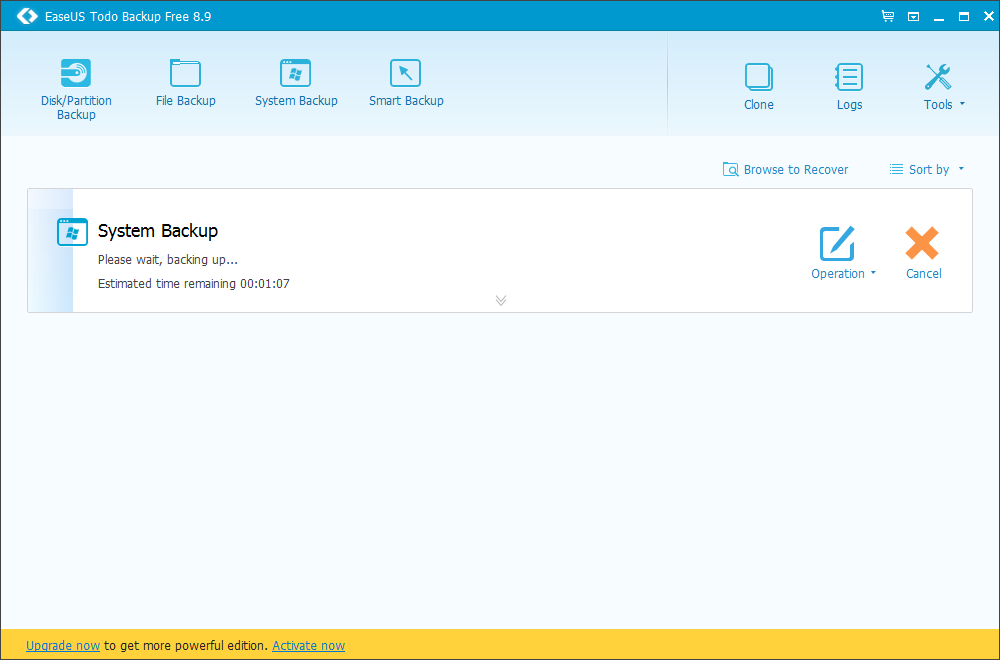Select the System Backup task title
The height and width of the screenshot is (660, 1000).
158,231
